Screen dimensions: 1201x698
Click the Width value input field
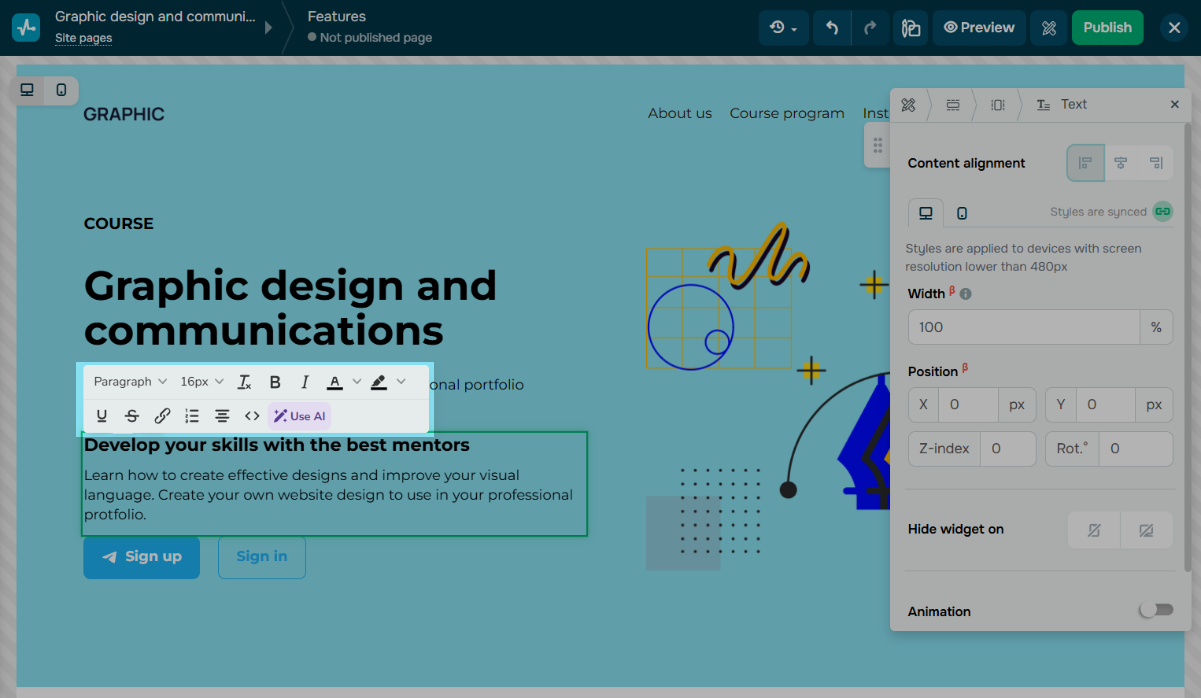click(1023, 327)
